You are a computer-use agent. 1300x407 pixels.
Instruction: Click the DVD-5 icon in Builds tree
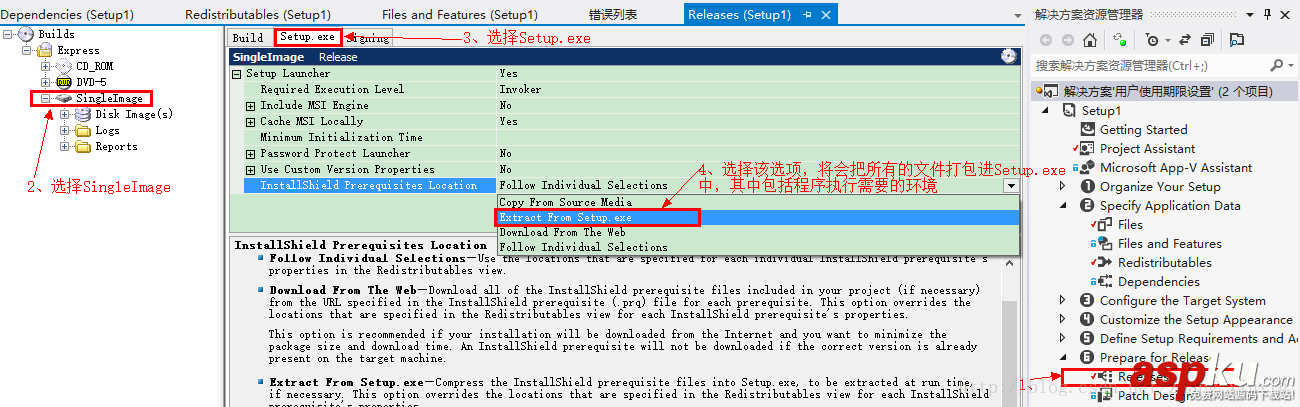click(63, 82)
